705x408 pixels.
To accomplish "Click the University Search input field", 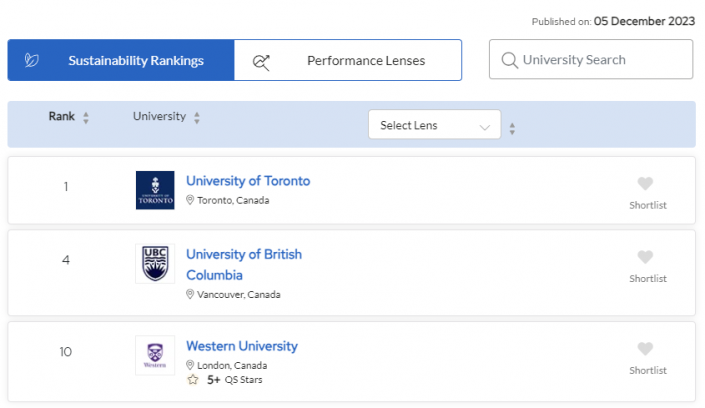I will (591, 59).
